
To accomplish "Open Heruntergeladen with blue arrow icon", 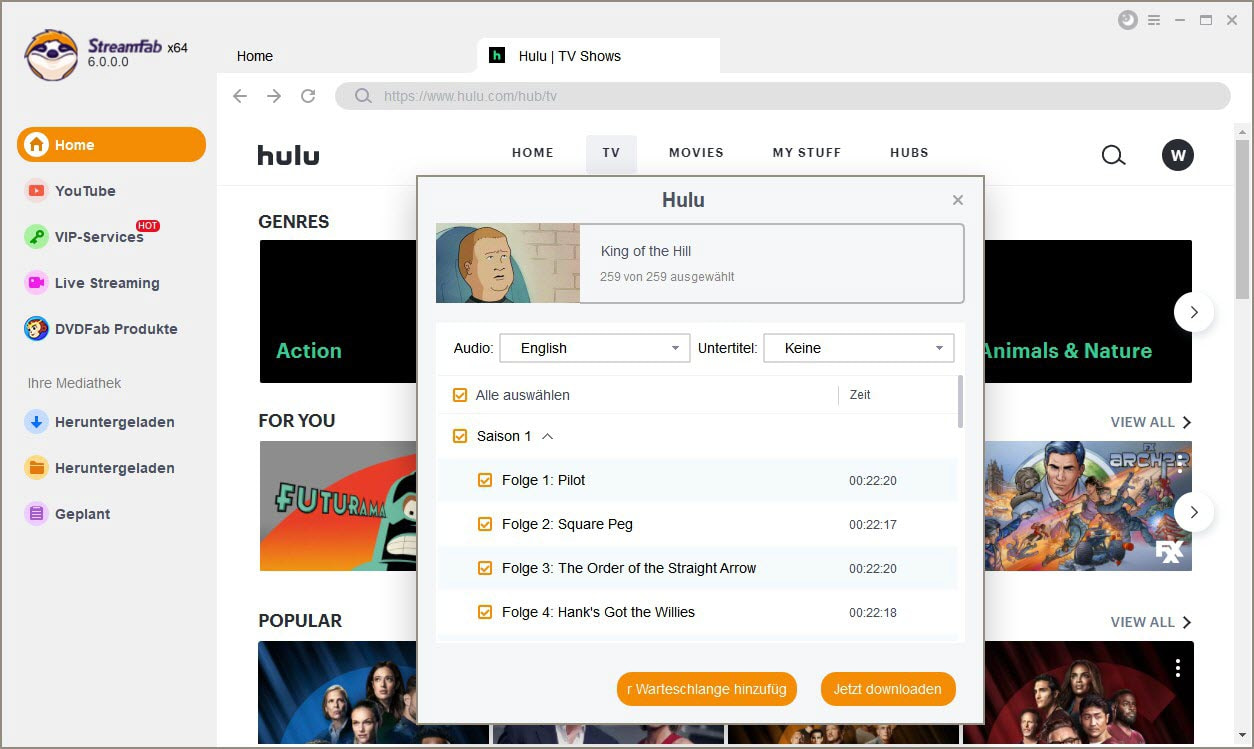I will click(100, 422).
